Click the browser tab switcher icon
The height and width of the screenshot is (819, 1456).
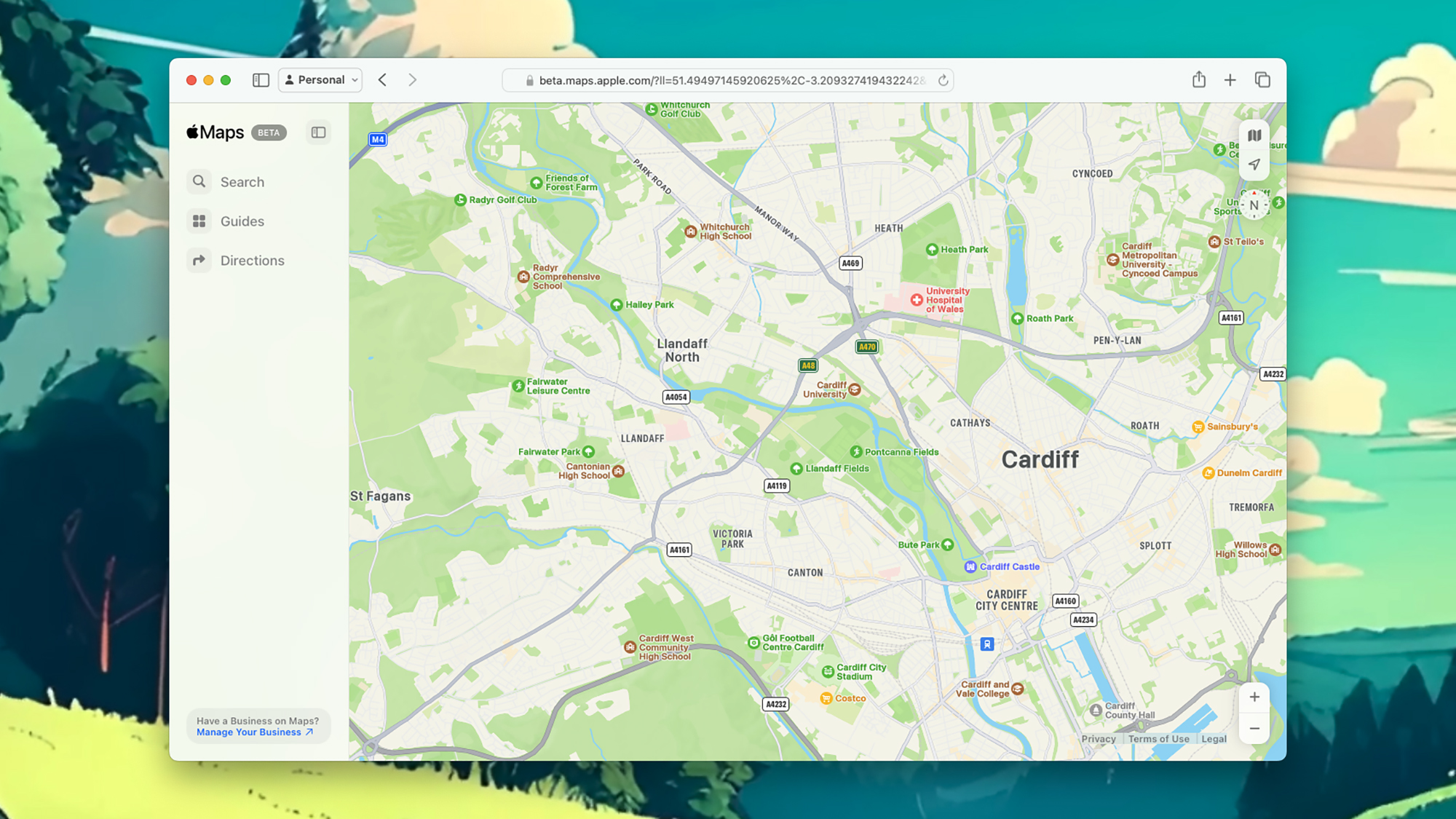pos(1263,79)
